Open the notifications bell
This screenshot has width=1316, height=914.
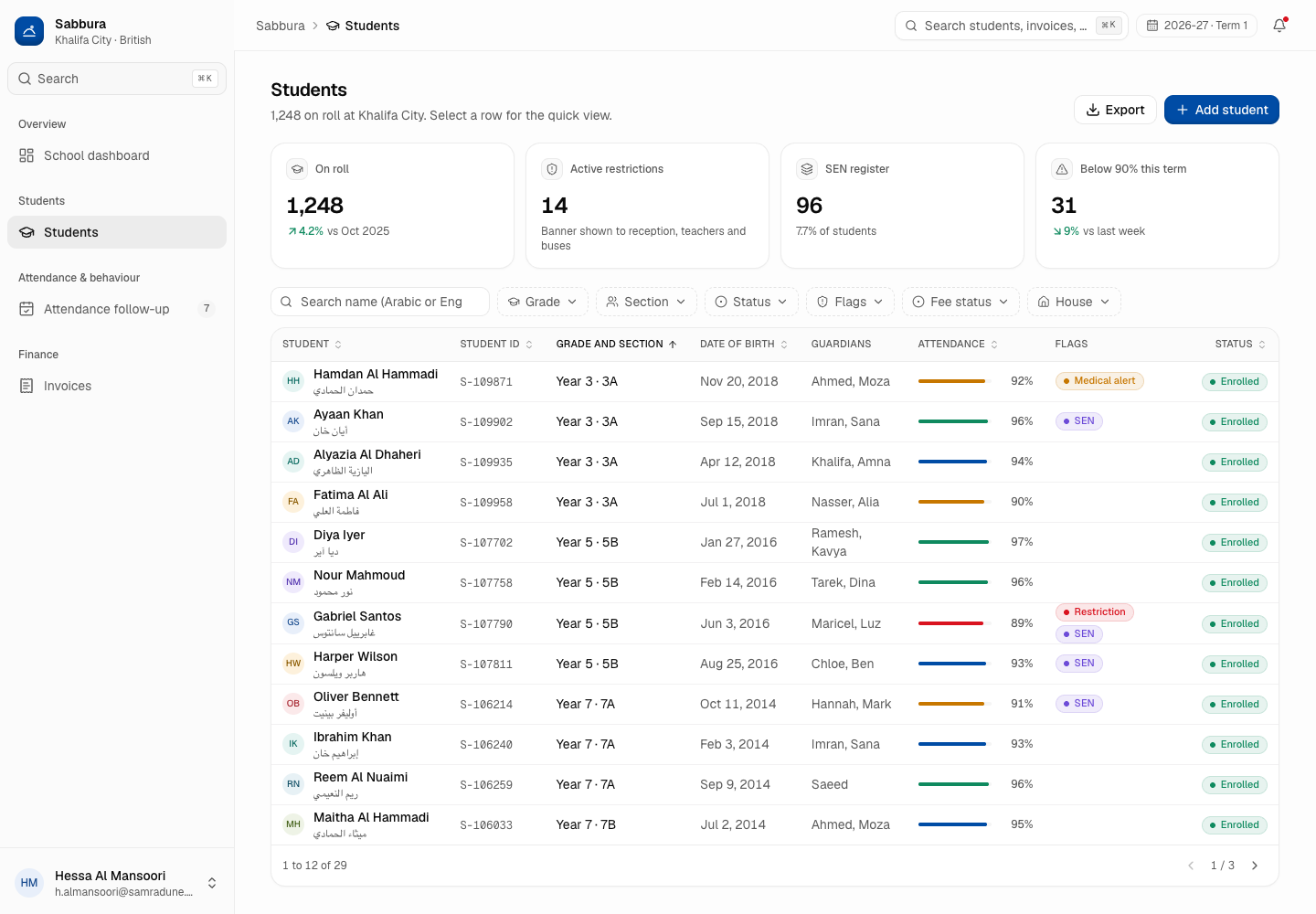1279,26
